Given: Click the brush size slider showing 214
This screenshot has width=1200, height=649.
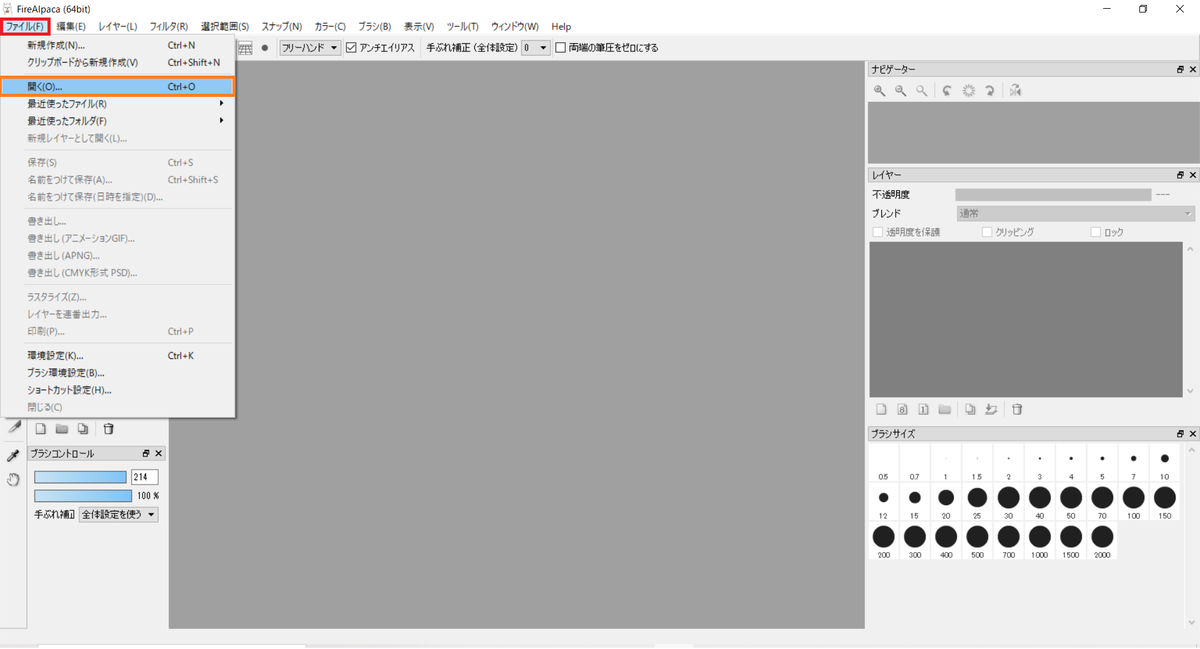Looking at the screenshot, I should 80,477.
